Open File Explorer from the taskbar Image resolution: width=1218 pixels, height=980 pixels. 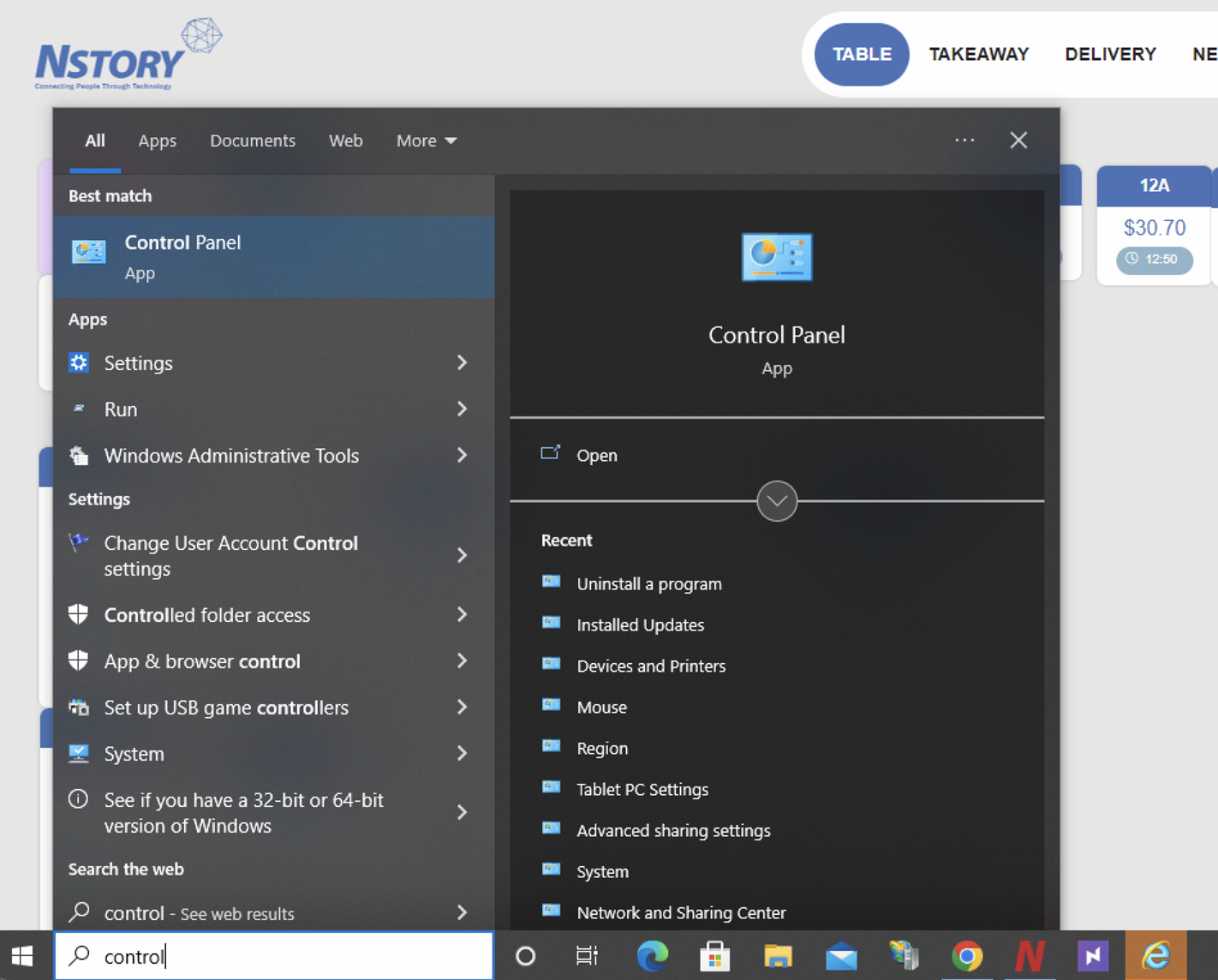pos(779,955)
